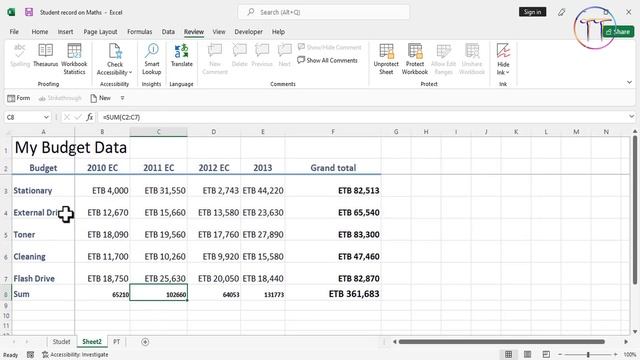Collapse the ribbon with the chevron

629,82
